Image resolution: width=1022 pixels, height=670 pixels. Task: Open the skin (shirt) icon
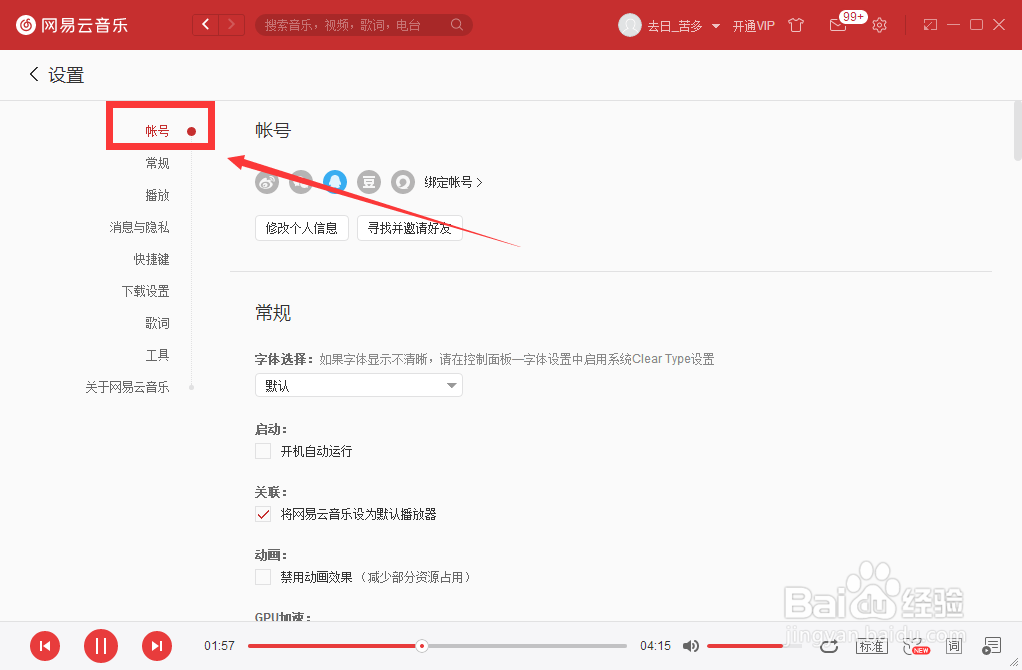pyautogui.click(x=796, y=25)
